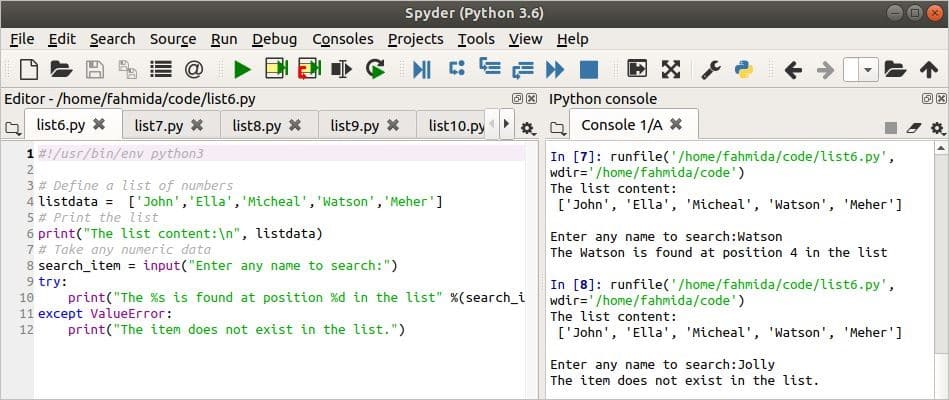Clear console with eraser icon

914,128
